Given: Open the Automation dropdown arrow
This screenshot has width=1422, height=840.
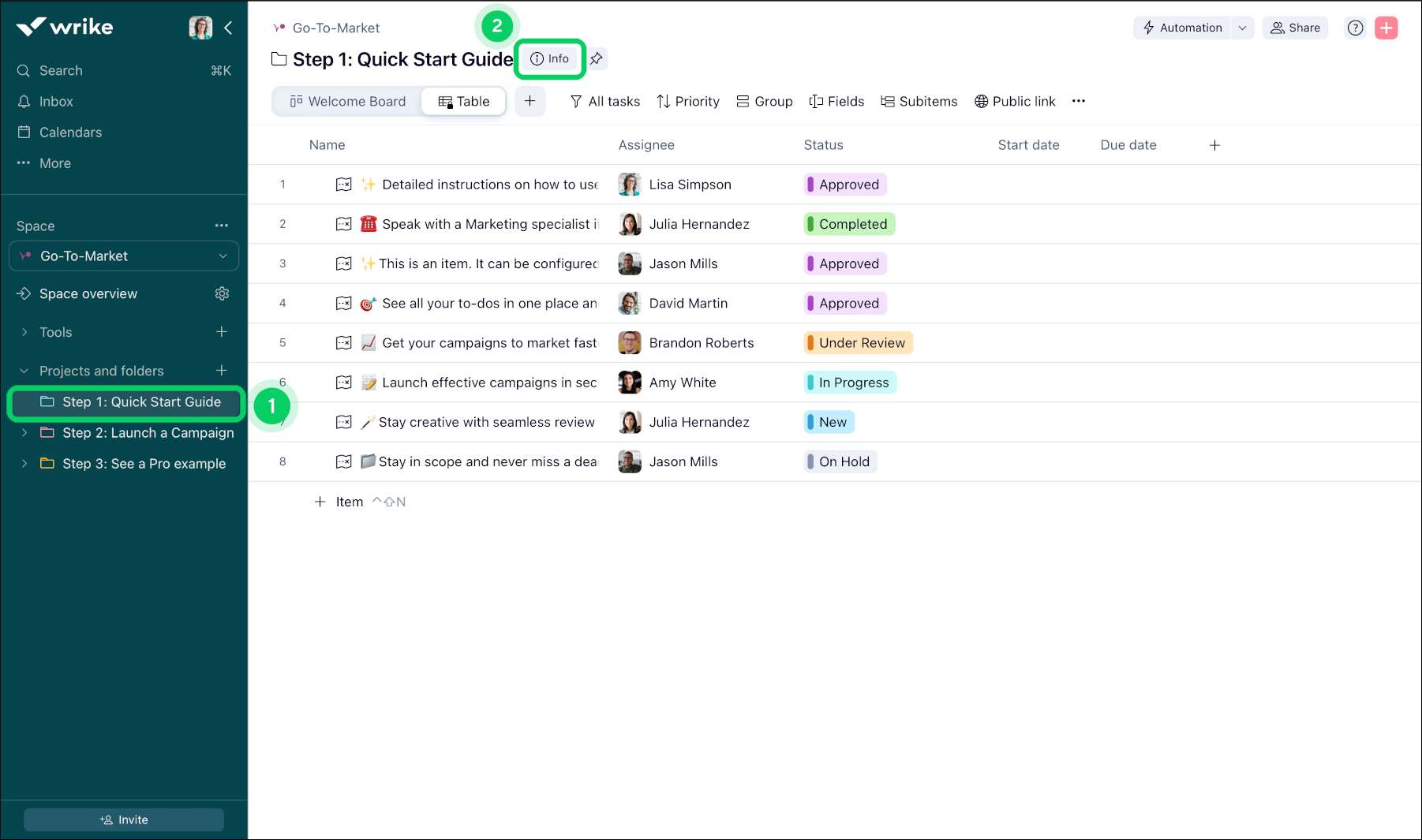Looking at the screenshot, I should [1244, 28].
